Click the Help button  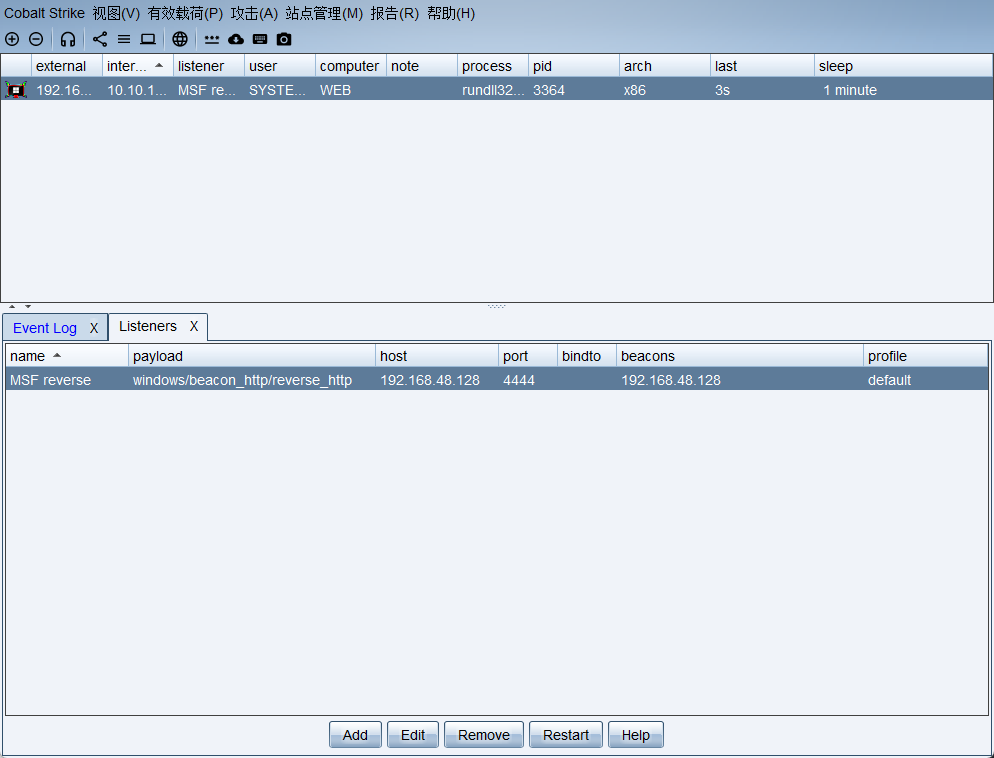(x=635, y=735)
